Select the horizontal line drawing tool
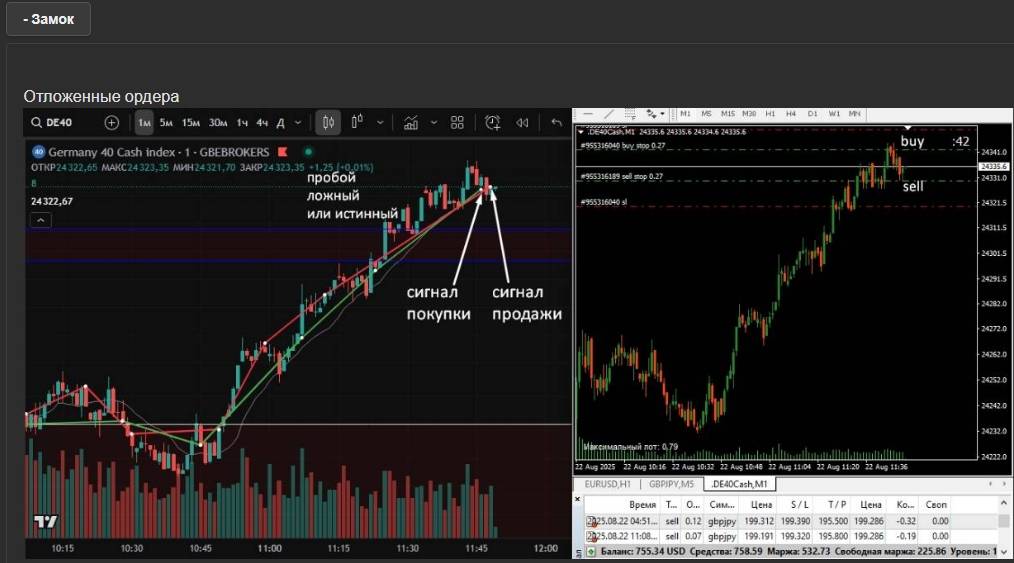Image resolution: width=1014 pixels, height=563 pixels. coord(588,114)
